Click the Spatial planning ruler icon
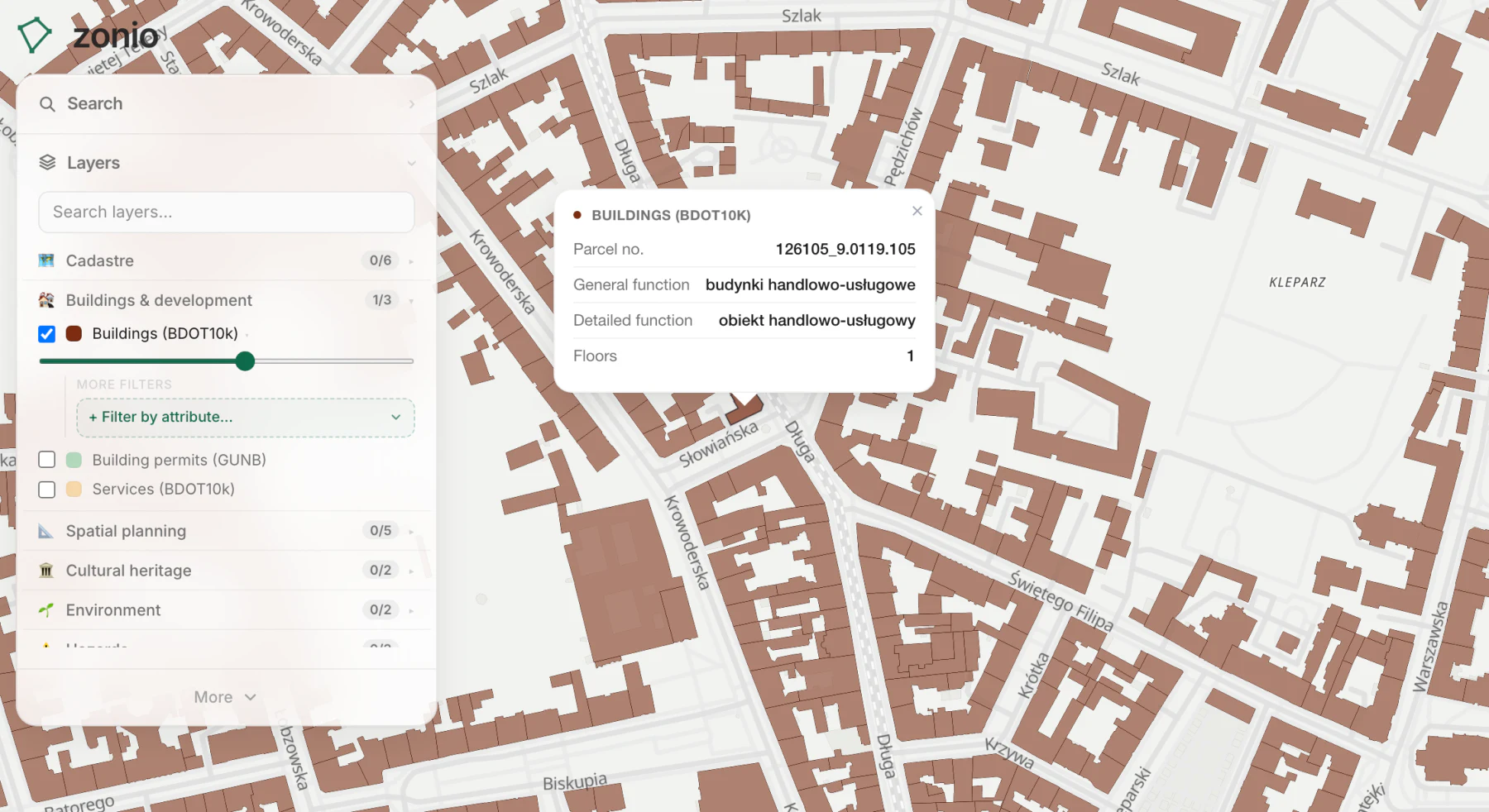 click(46, 531)
